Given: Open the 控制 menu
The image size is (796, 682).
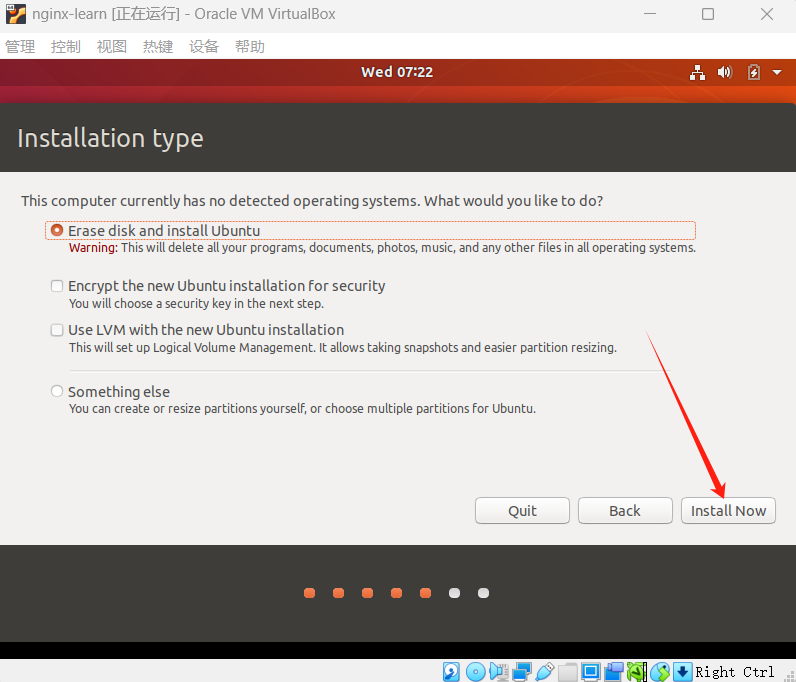Looking at the screenshot, I should (66, 47).
